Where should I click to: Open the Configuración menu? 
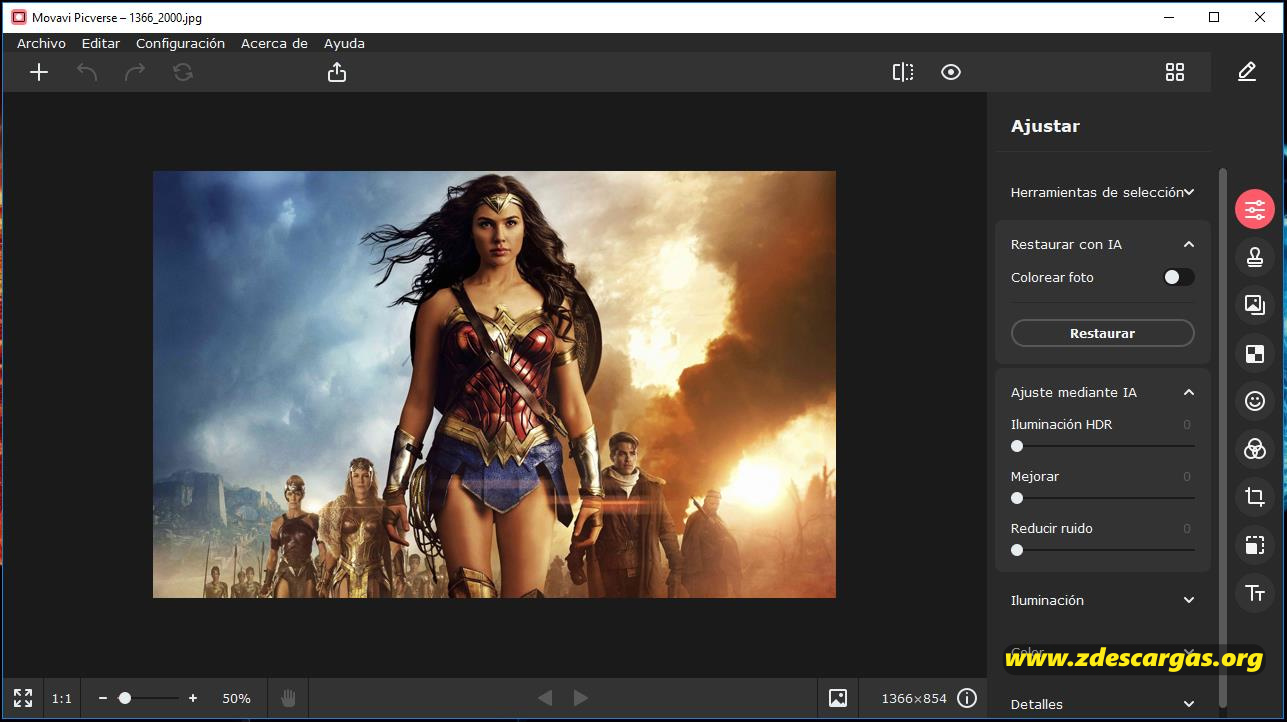[x=180, y=43]
